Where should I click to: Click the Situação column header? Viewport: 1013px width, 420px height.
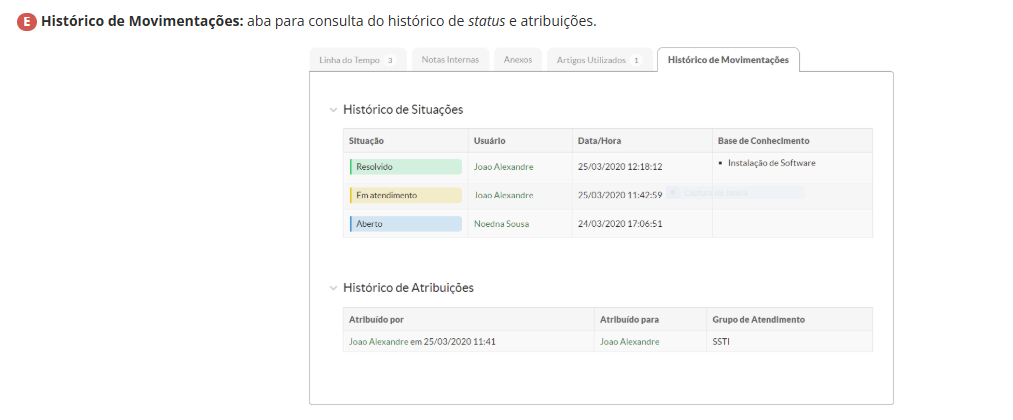pos(366,141)
